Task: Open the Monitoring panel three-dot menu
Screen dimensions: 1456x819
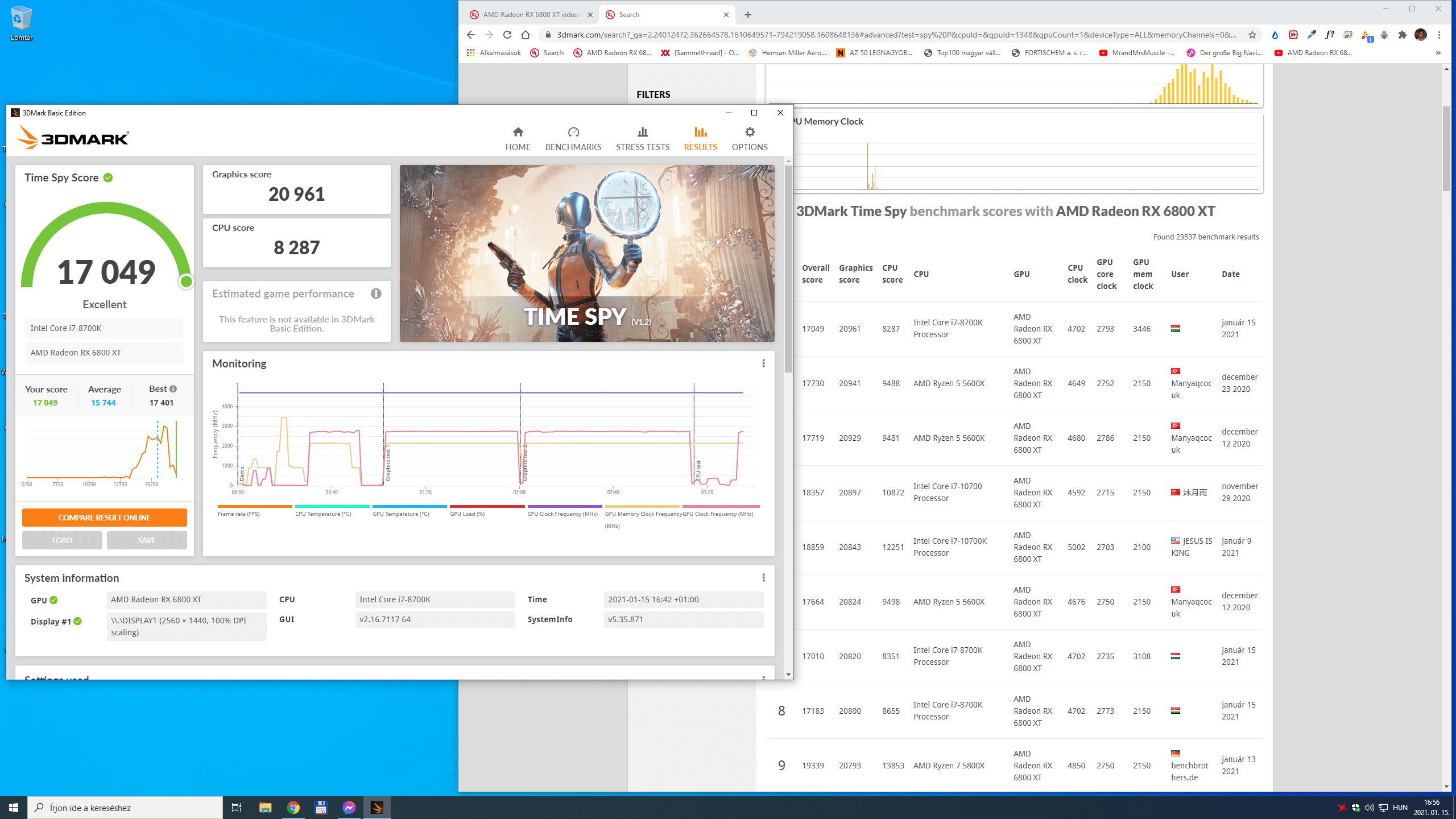Action: (763, 363)
